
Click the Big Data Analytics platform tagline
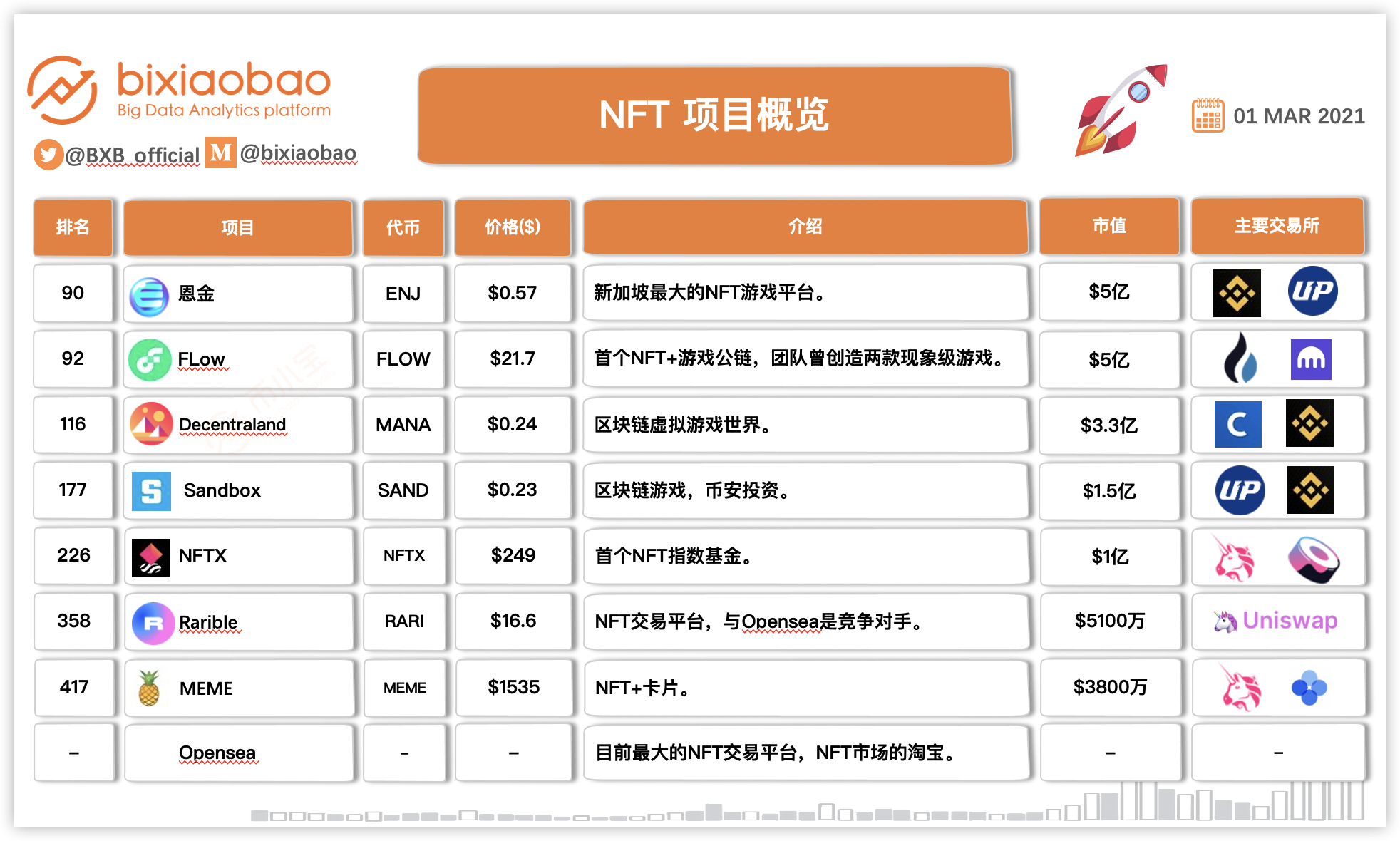(x=224, y=110)
